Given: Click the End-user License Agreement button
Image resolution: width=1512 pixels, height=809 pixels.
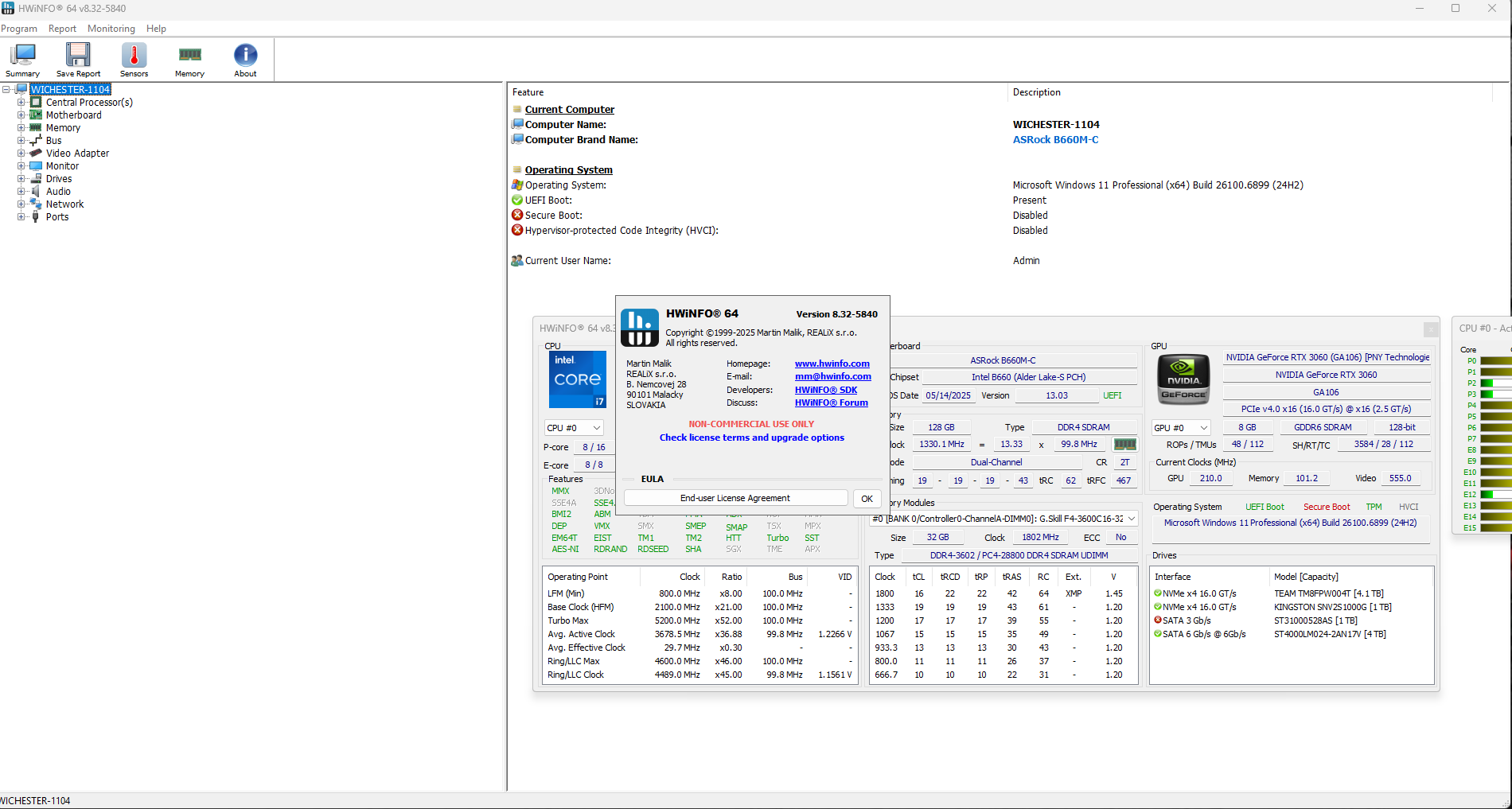Looking at the screenshot, I should [x=735, y=498].
